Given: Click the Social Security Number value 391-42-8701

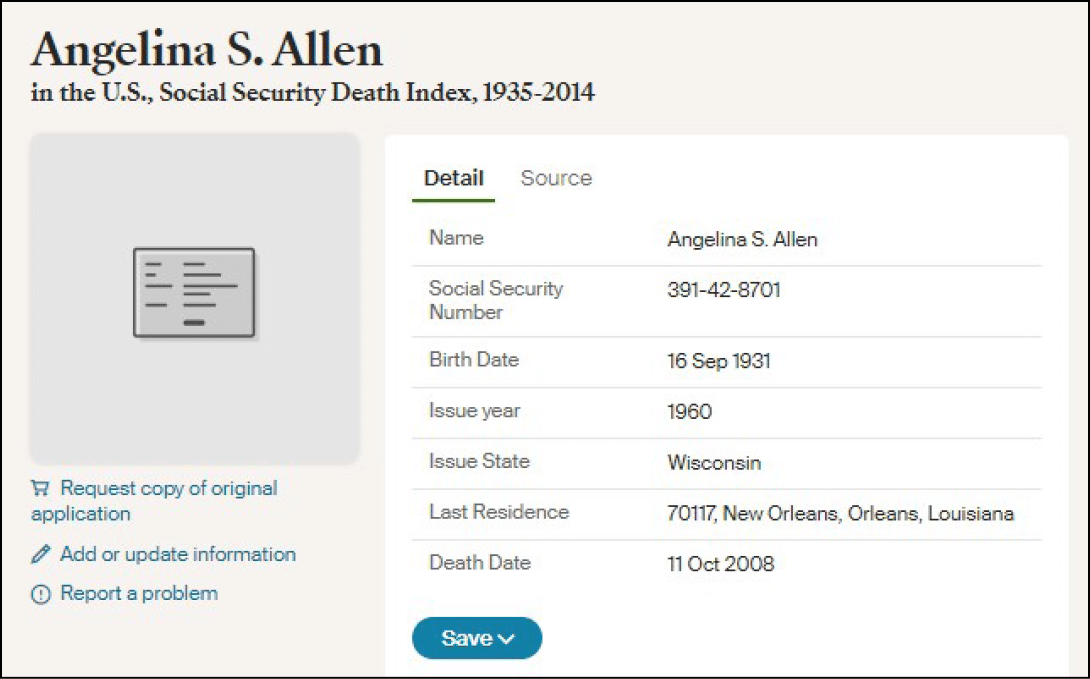Looking at the screenshot, I should click(x=724, y=291).
